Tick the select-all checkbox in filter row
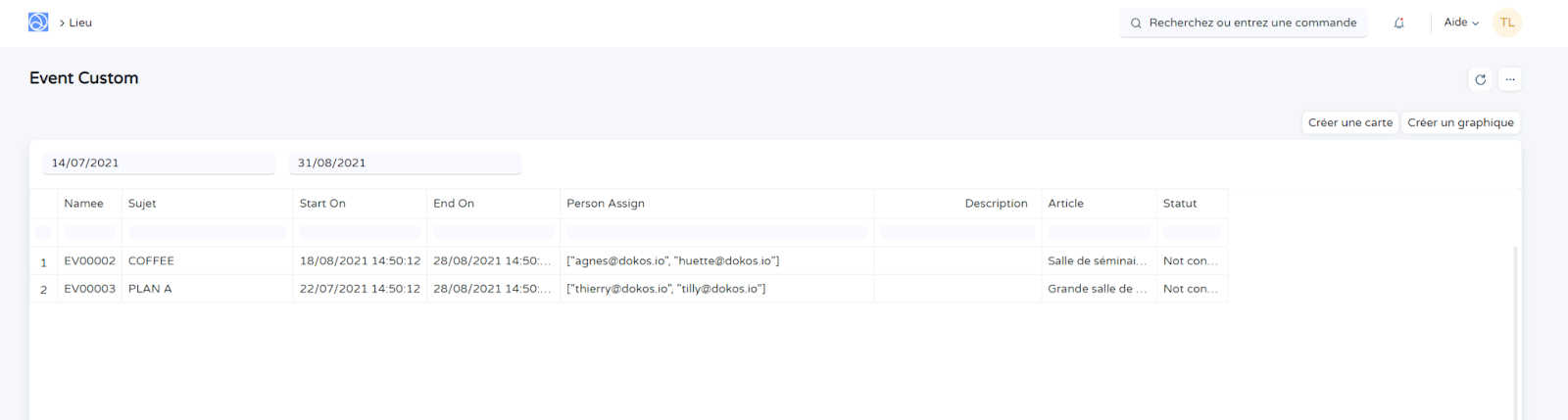Screen dimensions: 1568x420 click(44, 232)
